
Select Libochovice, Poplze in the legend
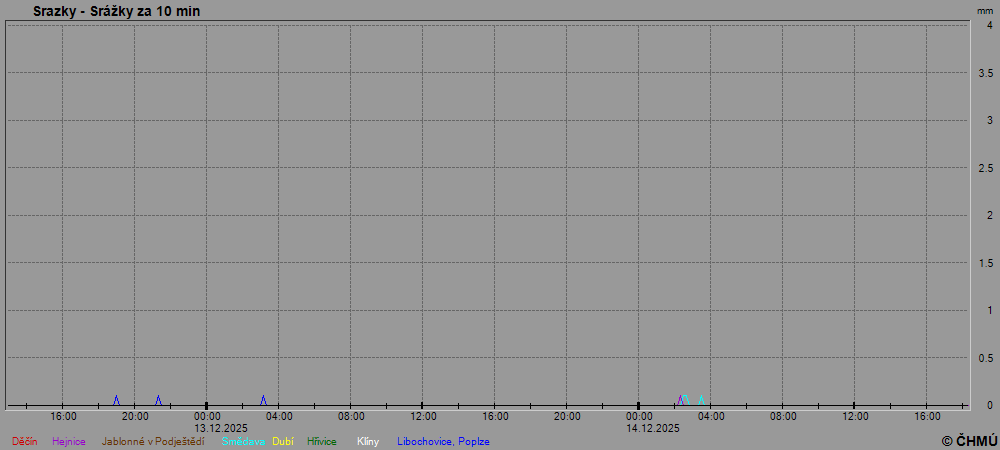pos(443,441)
